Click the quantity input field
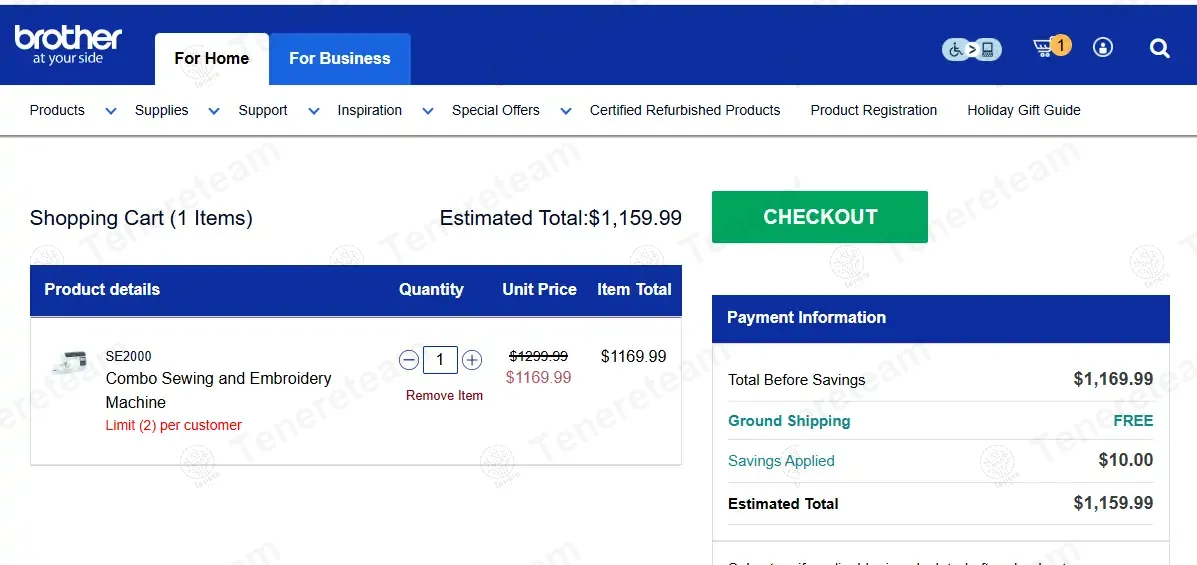The width and height of the screenshot is (1197, 565). coord(440,360)
